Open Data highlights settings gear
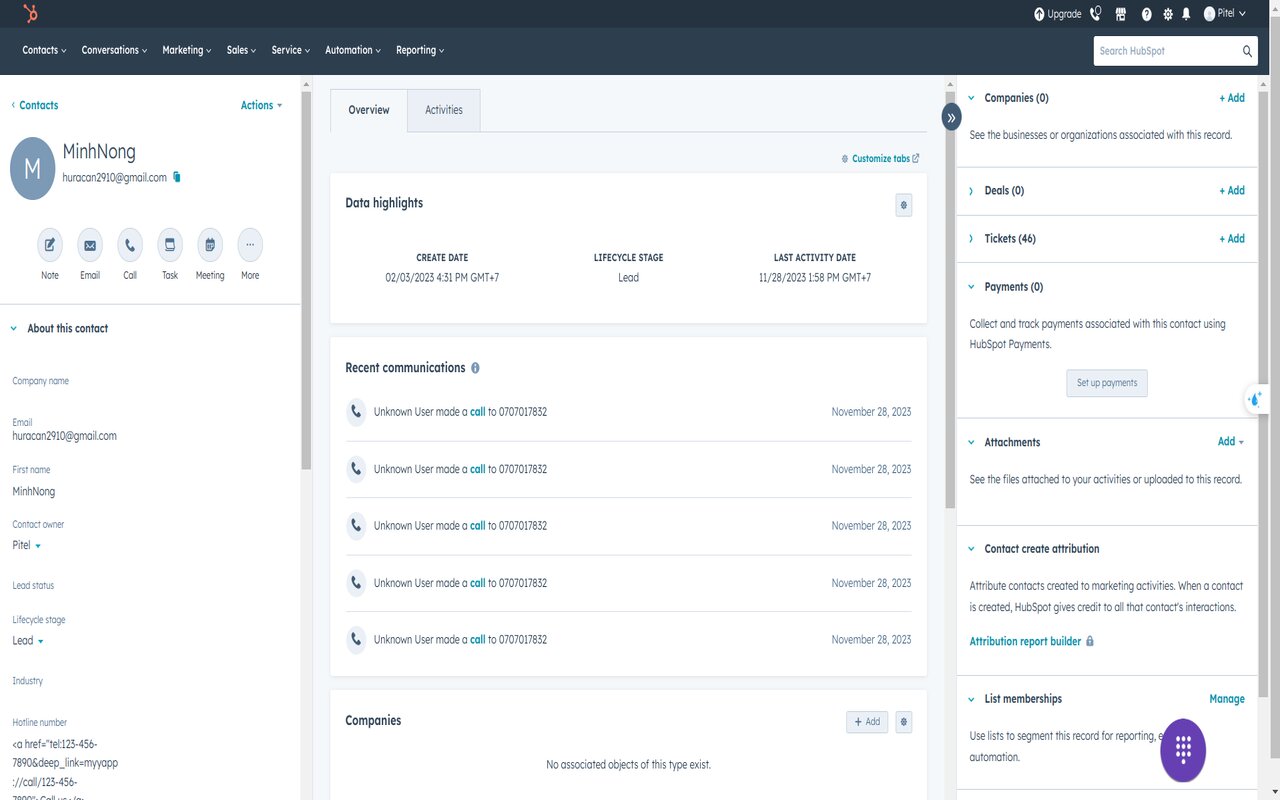Image resolution: width=1280 pixels, height=800 pixels. click(904, 205)
